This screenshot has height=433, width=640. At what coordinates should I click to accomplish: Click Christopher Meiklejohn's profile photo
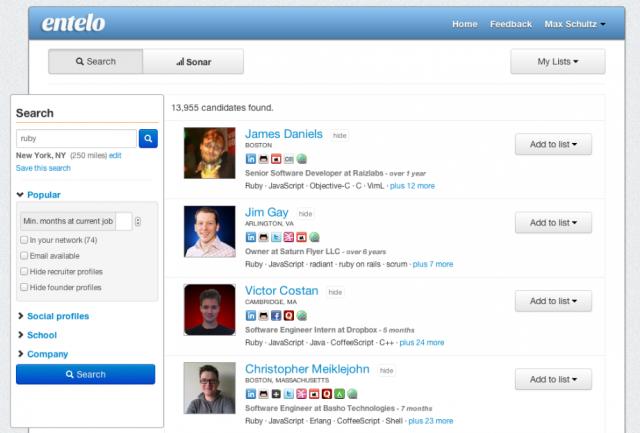click(210, 388)
